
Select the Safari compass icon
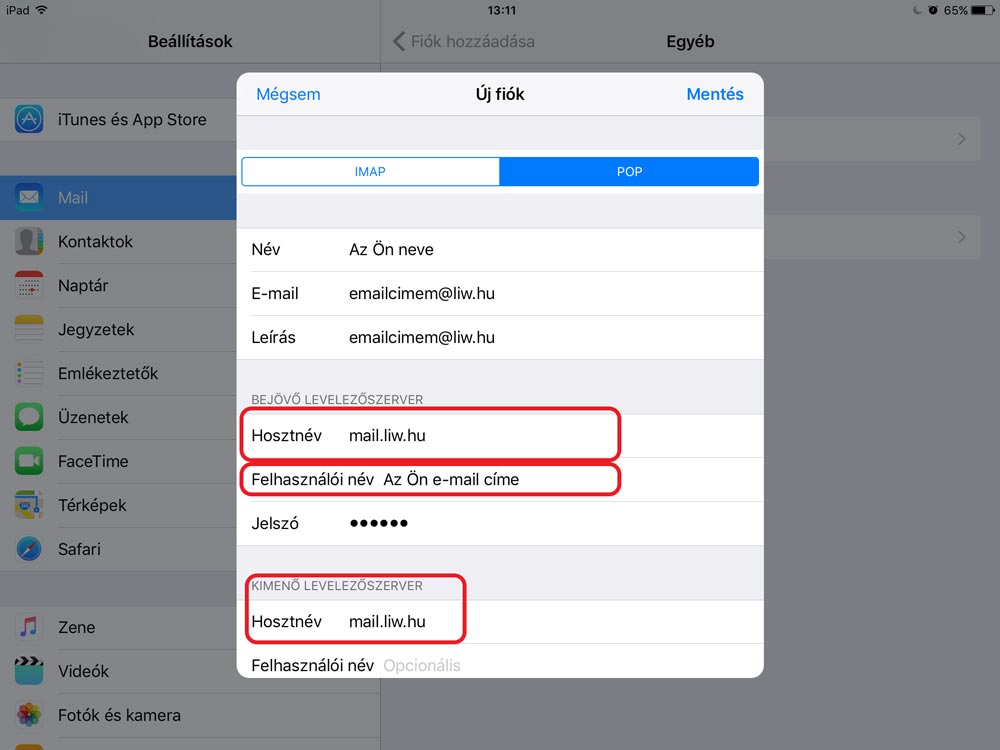point(29,550)
